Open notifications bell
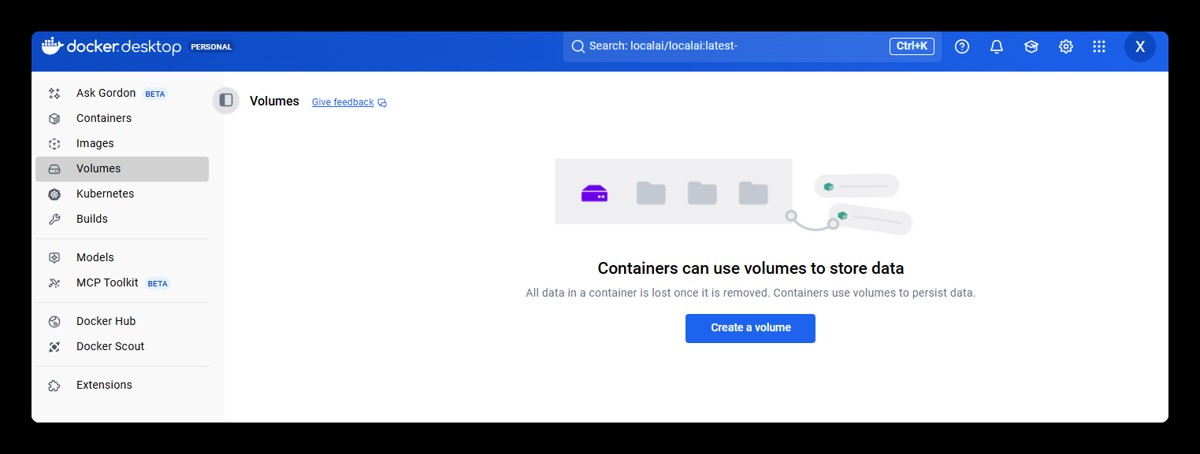This screenshot has height=454, width=1200. [997, 46]
